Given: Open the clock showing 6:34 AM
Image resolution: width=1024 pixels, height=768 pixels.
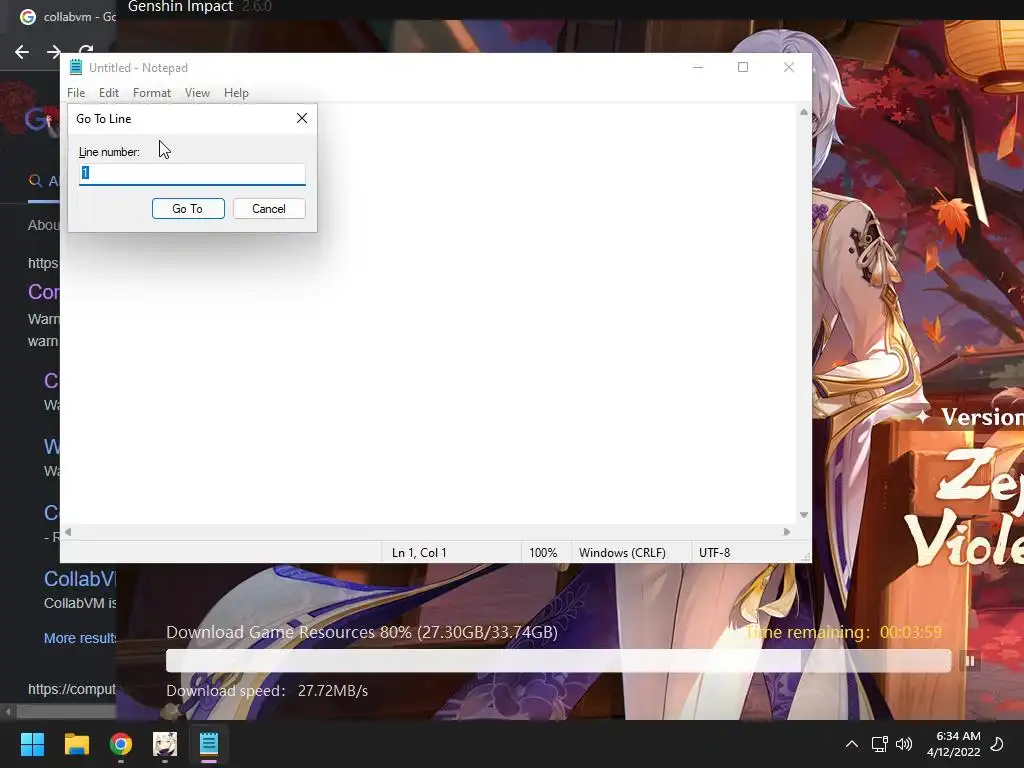Looking at the screenshot, I should (953, 744).
